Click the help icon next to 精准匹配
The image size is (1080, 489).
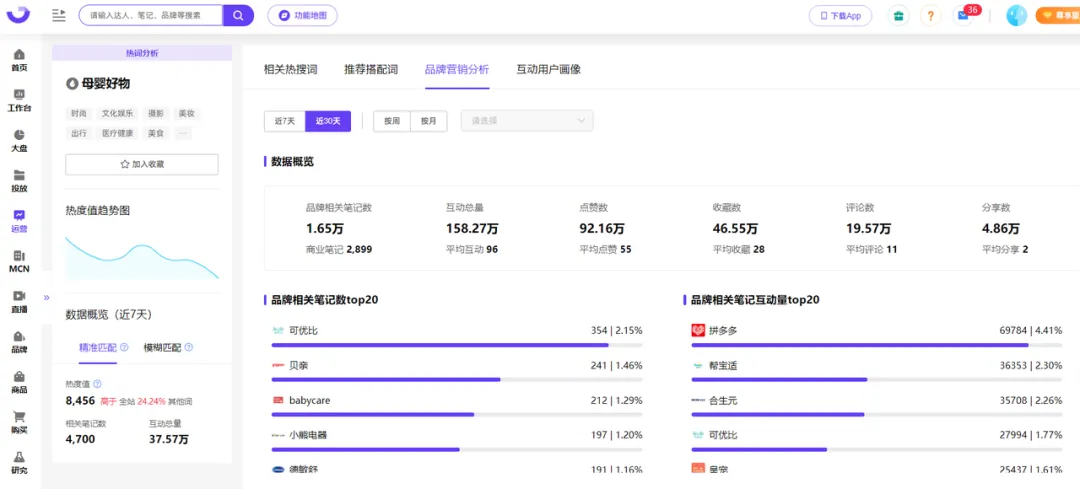click(123, 348)
